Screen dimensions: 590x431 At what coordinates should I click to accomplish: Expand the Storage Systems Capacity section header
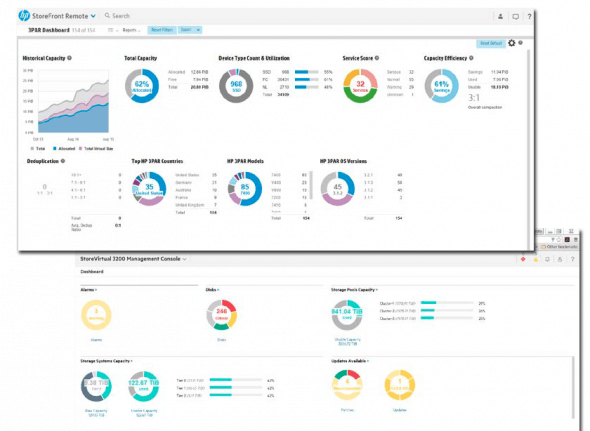point(106,361)
